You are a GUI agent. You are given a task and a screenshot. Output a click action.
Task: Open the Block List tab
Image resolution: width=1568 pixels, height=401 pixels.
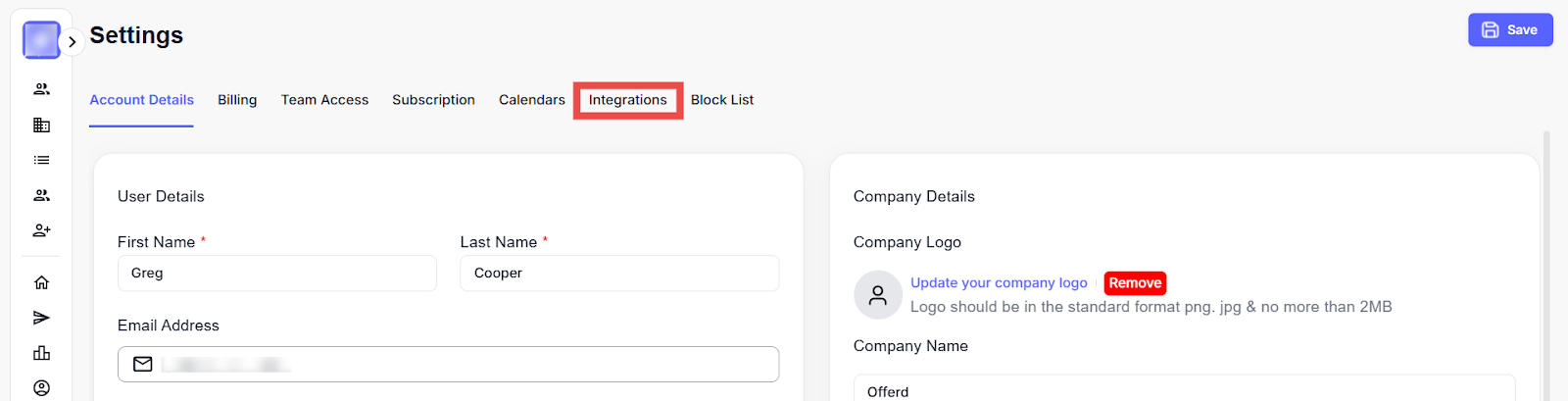tap(722, 100)
